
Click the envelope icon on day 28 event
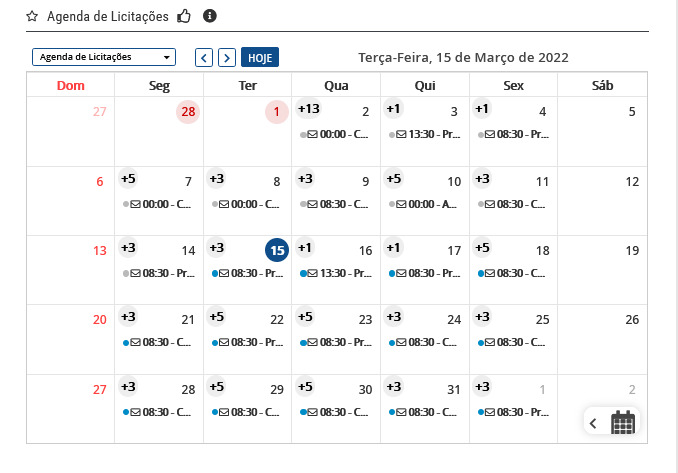(x=136, y=412)
